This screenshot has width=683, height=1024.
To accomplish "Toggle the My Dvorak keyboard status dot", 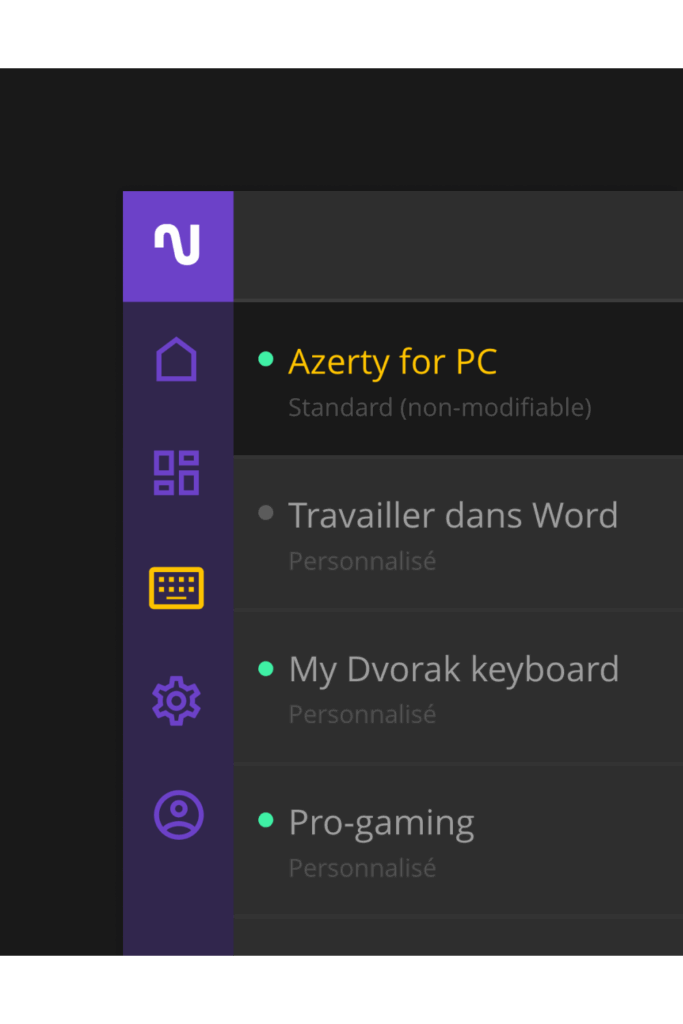I will pos(266,668).
